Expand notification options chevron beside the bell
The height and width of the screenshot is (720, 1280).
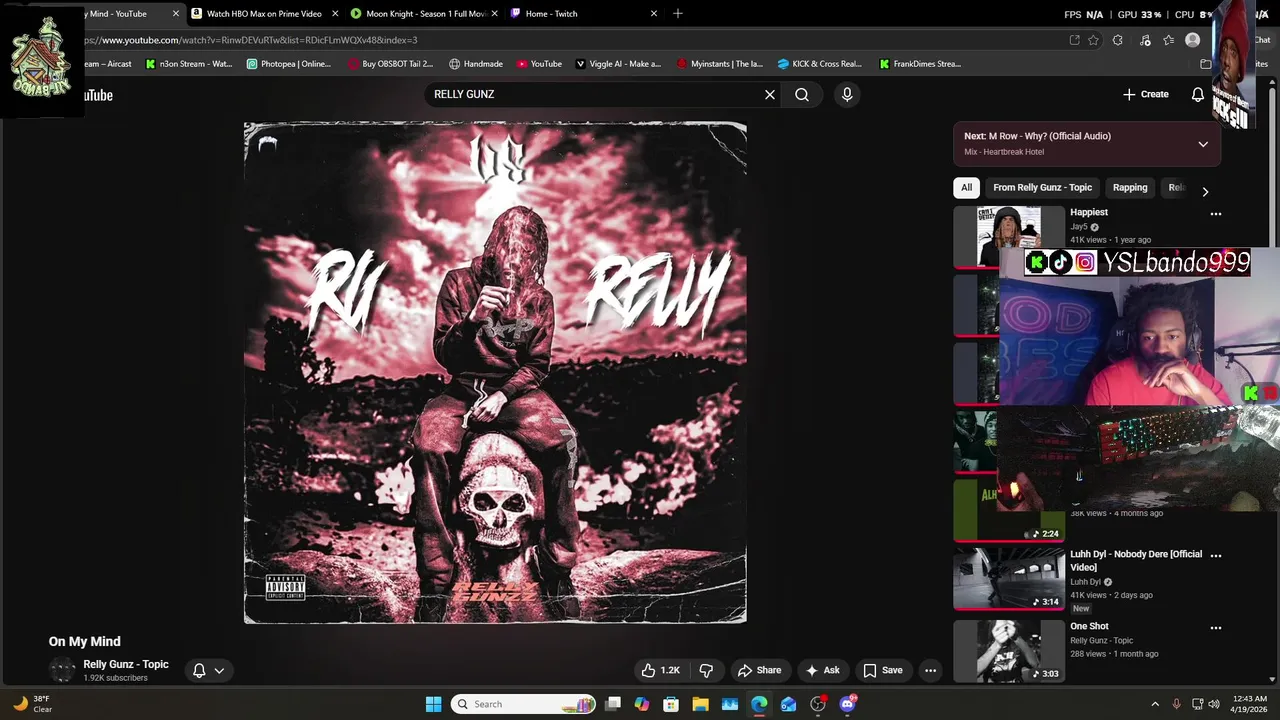point(219,670)
